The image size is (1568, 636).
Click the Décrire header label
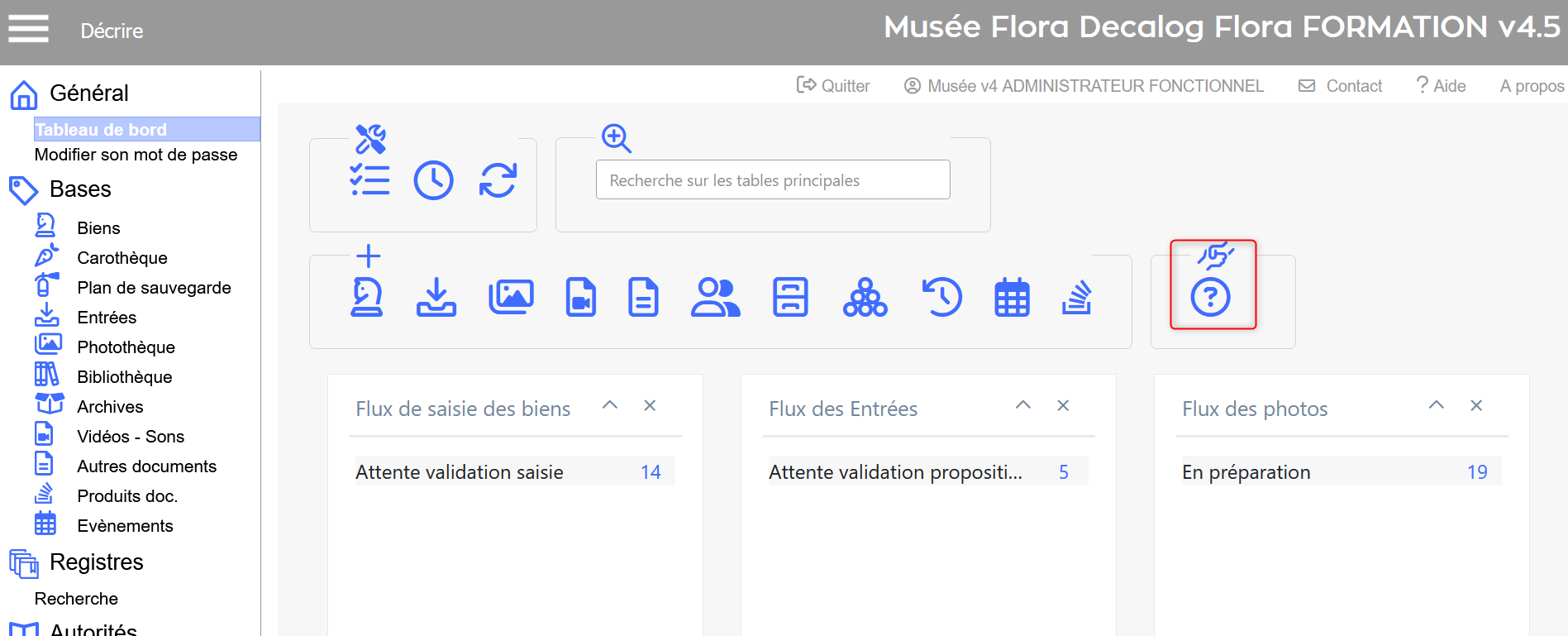[112, 31]
